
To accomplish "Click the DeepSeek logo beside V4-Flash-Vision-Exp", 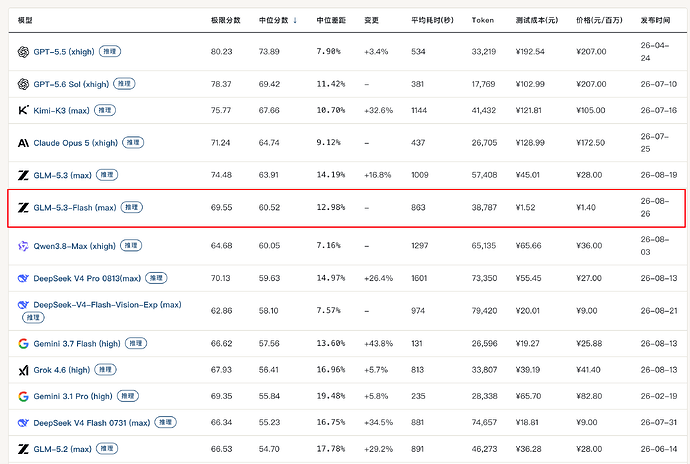I will click(x=23, y=305).
